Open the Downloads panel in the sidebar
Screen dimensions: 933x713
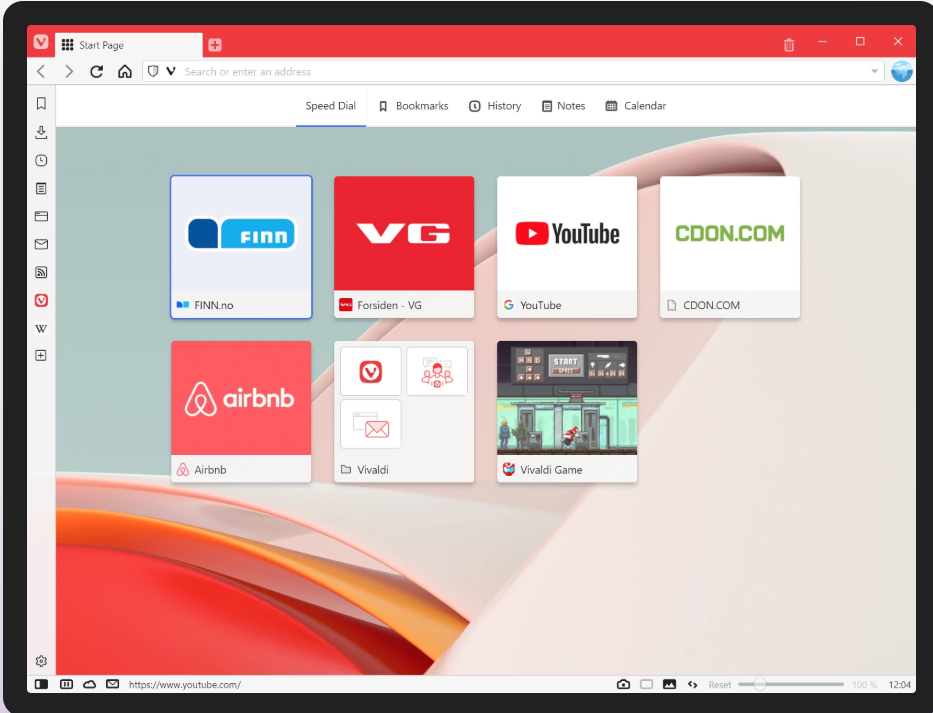point(41,131)
